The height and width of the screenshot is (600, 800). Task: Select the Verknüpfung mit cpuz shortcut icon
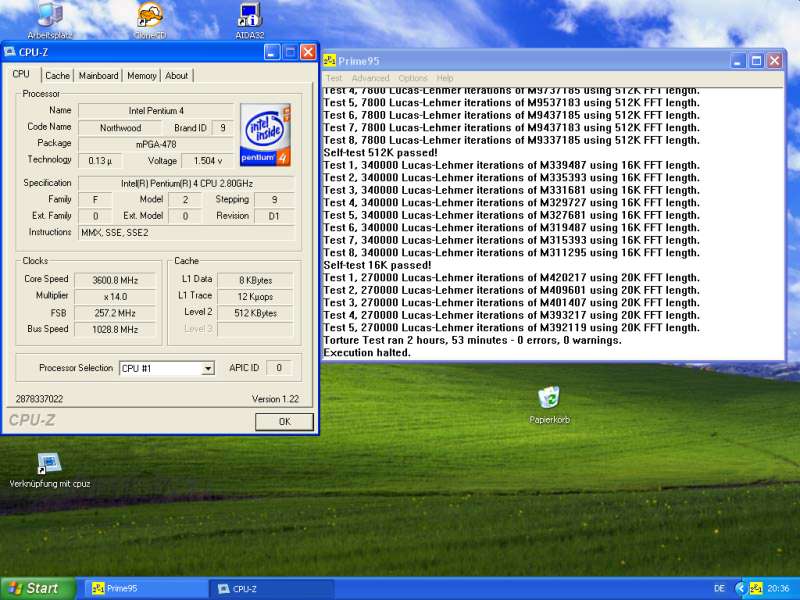(49, 470)
